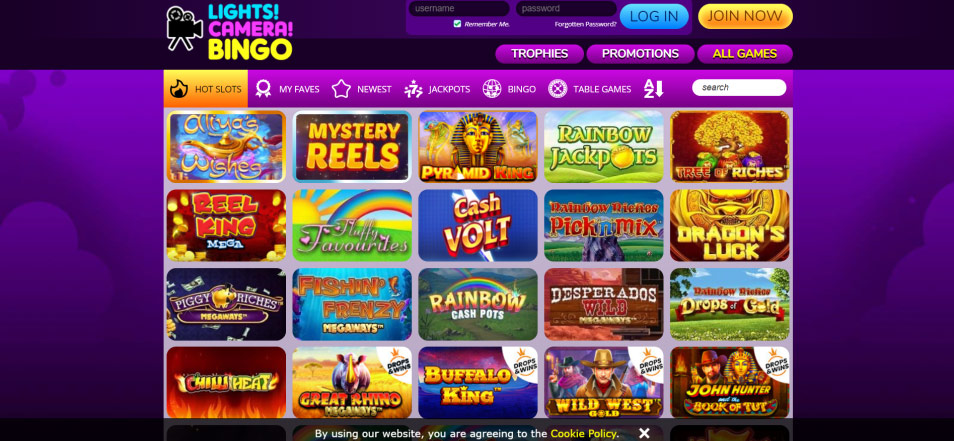This screenshot has width=954, height=441.
Task: Select the Bingo ball icon
Action: [x=492, y=89]
